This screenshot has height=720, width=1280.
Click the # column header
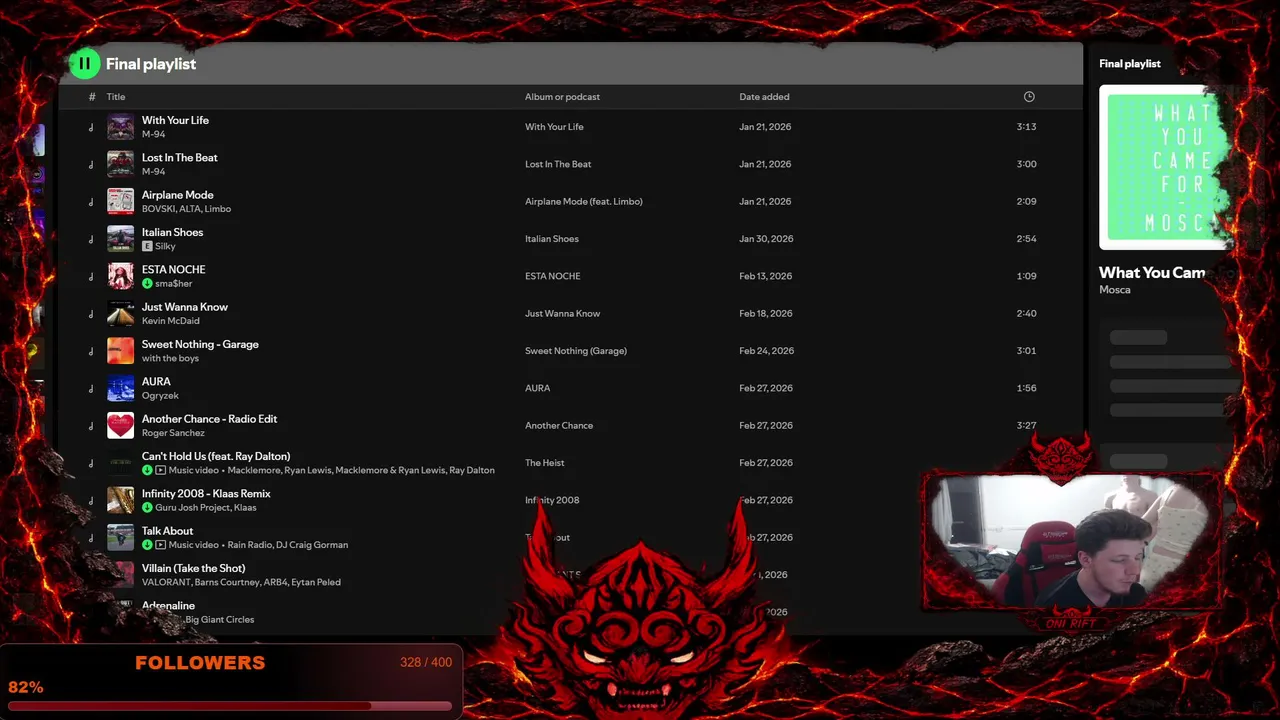pos(92,97)
